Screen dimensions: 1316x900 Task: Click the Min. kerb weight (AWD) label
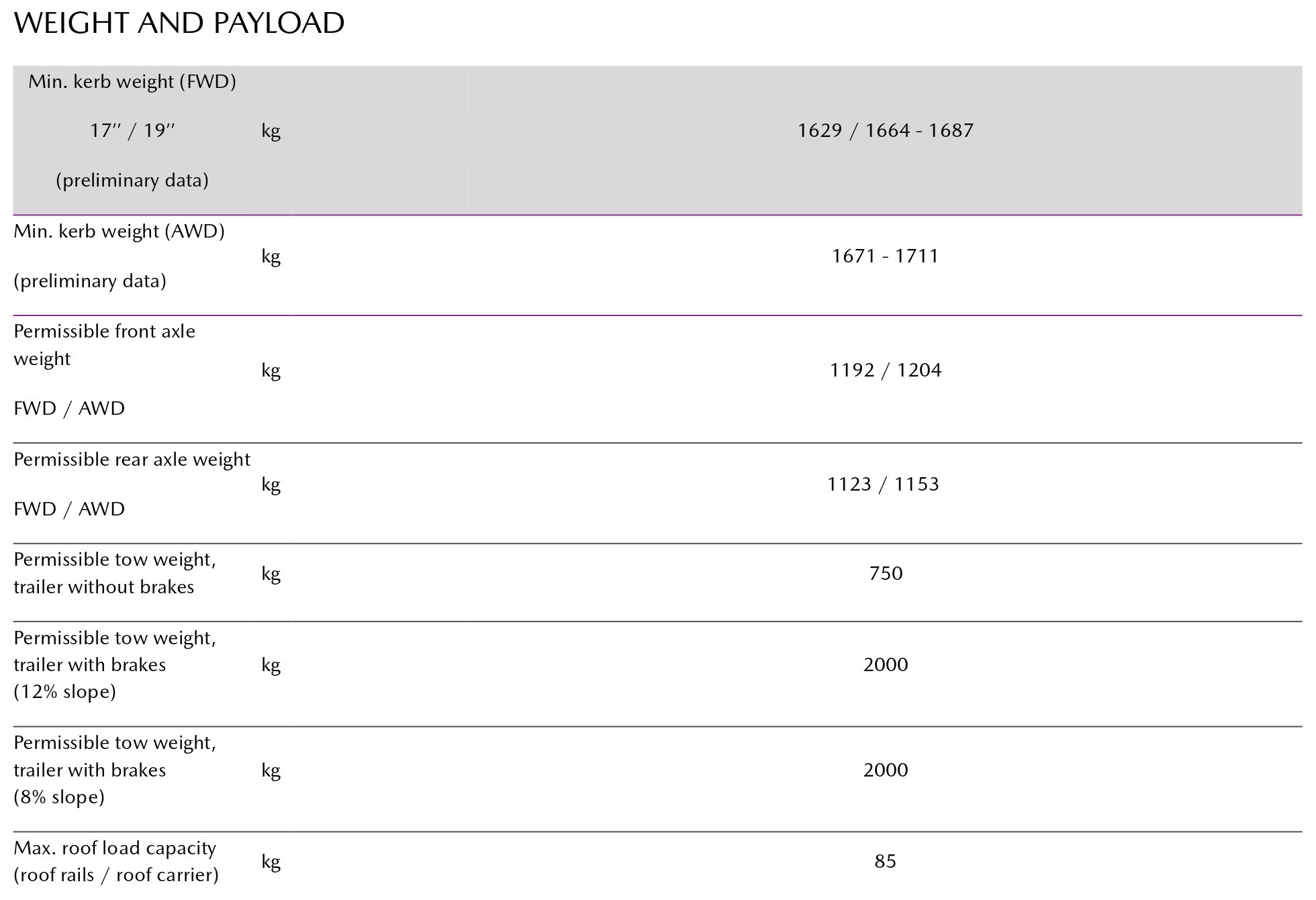119,232
